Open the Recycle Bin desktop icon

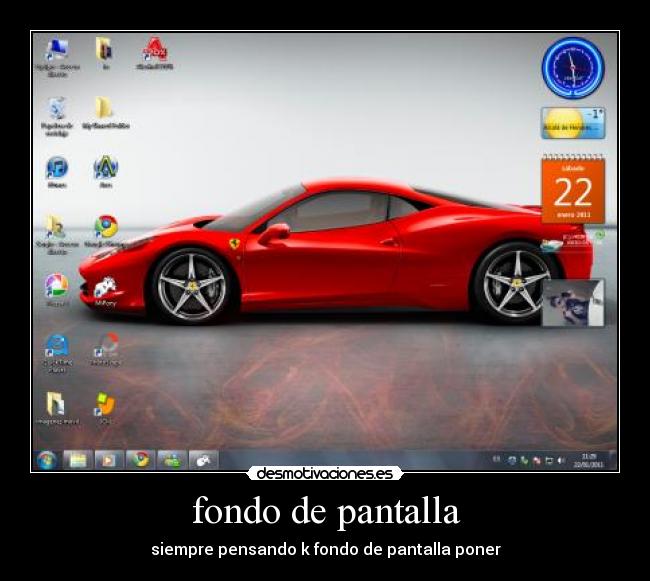pyautogui.click(x=57, y=117)
